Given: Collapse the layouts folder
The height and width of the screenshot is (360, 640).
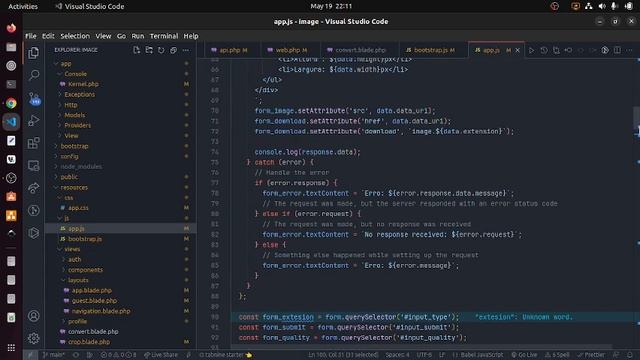Looking at the screenshot, I should (78, 280).
